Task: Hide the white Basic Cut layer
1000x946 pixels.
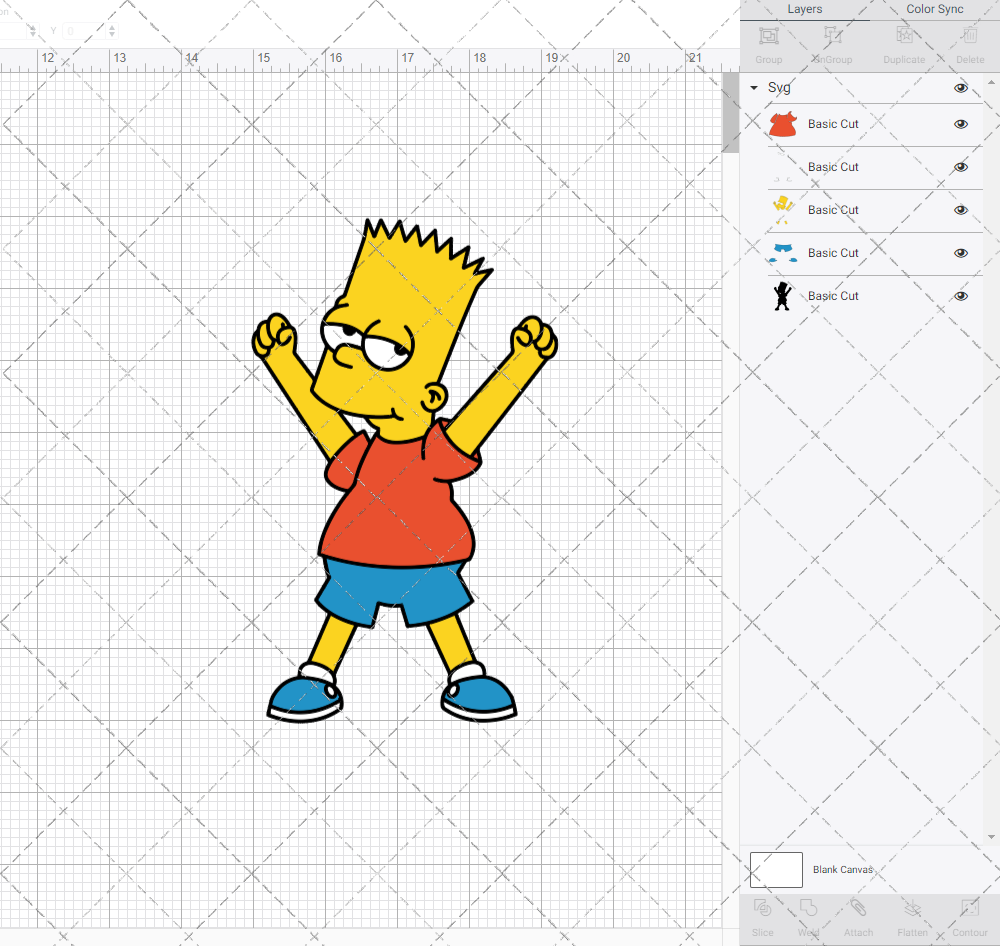Action: pyautogui.click(x=960, y=167)
